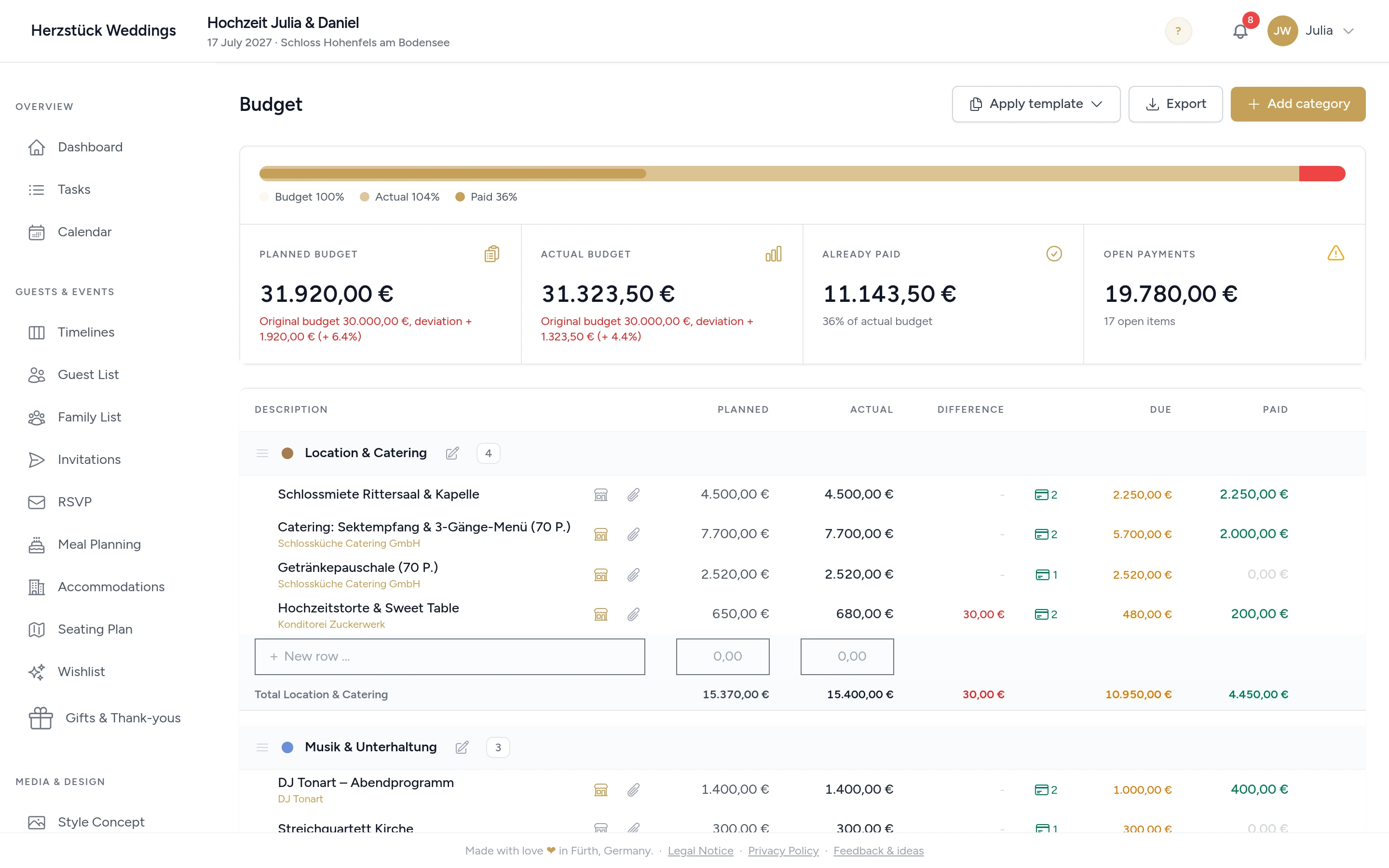Screen dimensions: 1389x868
Task: Click the planned amount field in new row
Action: pyautogui.click(x=722, y=656)
